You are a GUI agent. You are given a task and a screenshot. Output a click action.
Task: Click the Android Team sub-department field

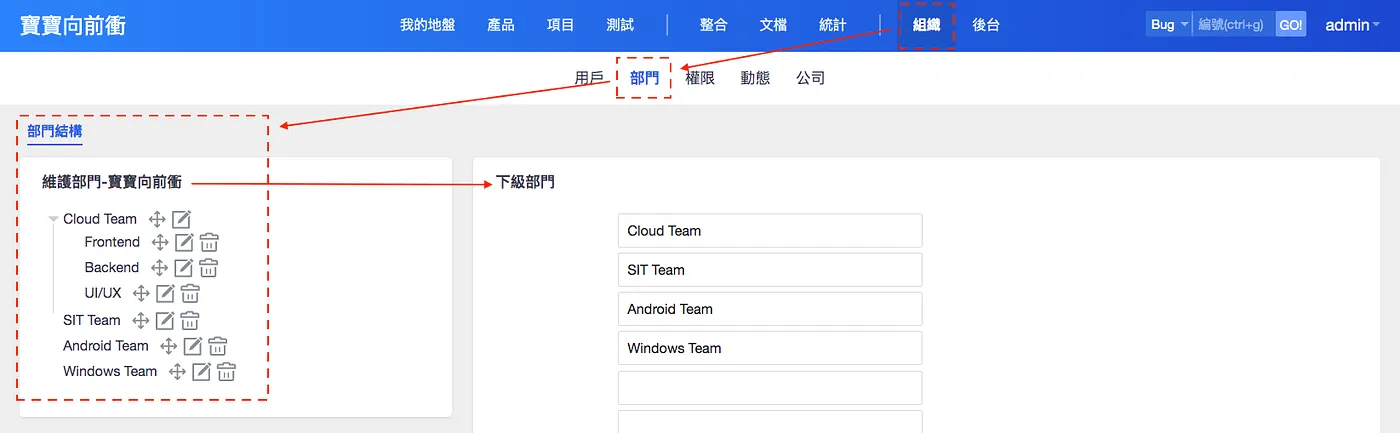(770, 309)
